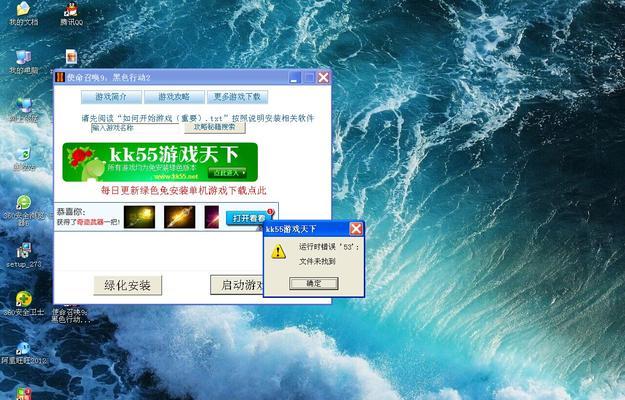Click the flaming sword ad thumbnail
The height and width of the screenshot is (400, 625).
(x=179, y=217)
